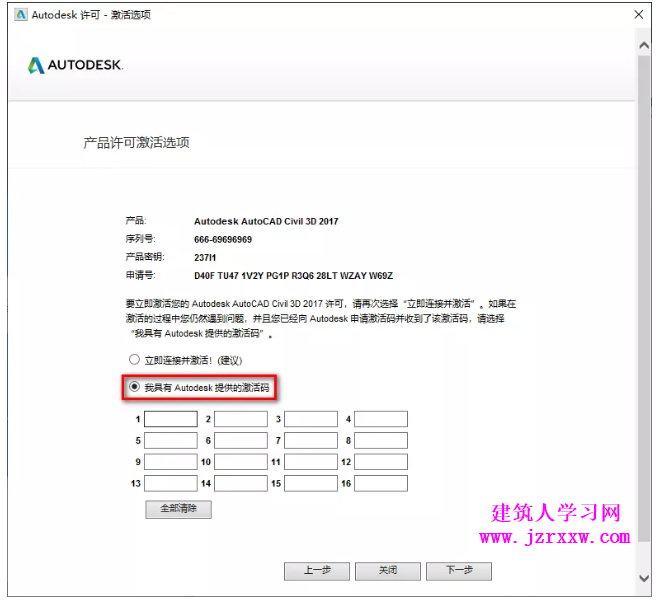Click the scrollbar down arrow
The image size is (657, 606).
click(644, 578)
